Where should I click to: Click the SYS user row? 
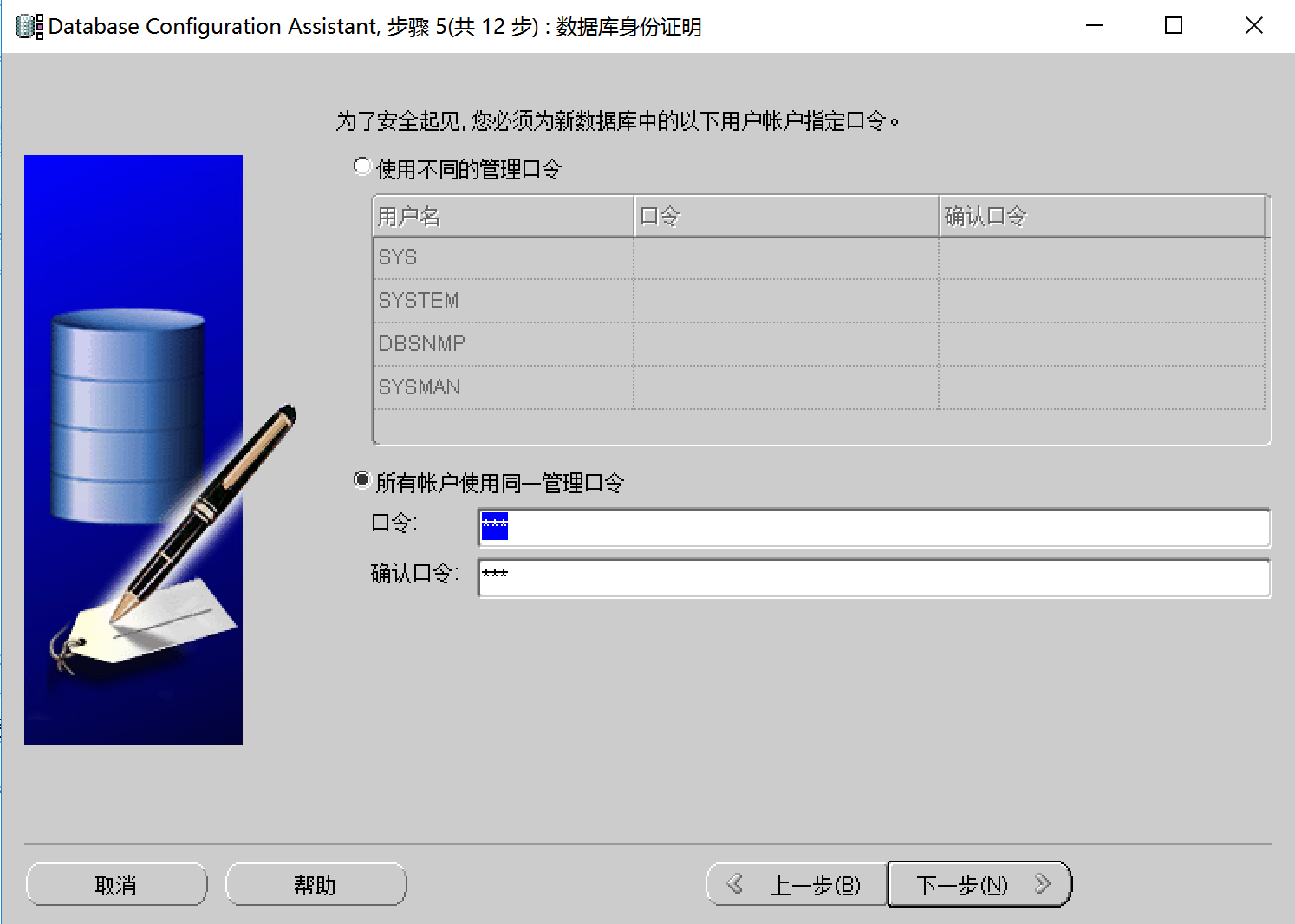click(503, 257)
